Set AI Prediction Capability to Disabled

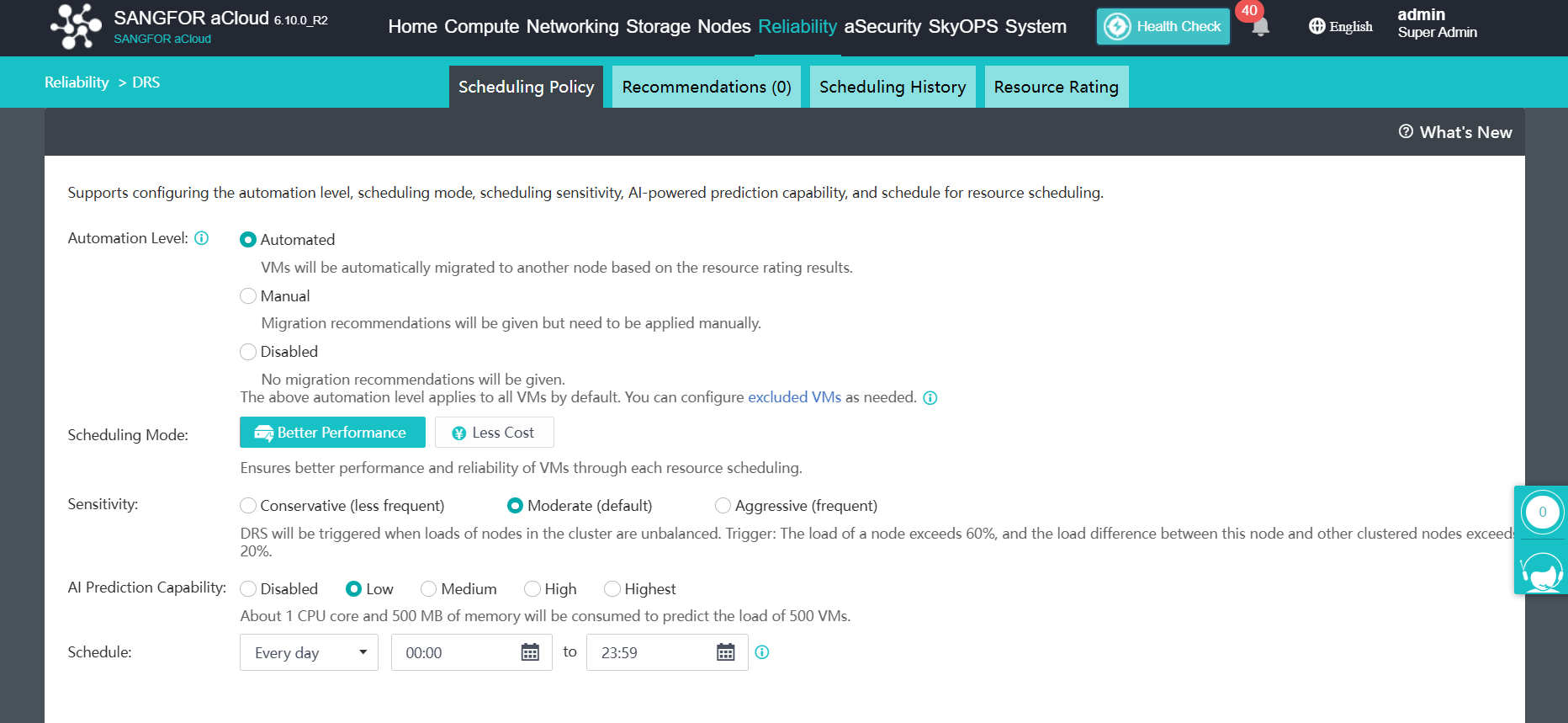[248, 589]
